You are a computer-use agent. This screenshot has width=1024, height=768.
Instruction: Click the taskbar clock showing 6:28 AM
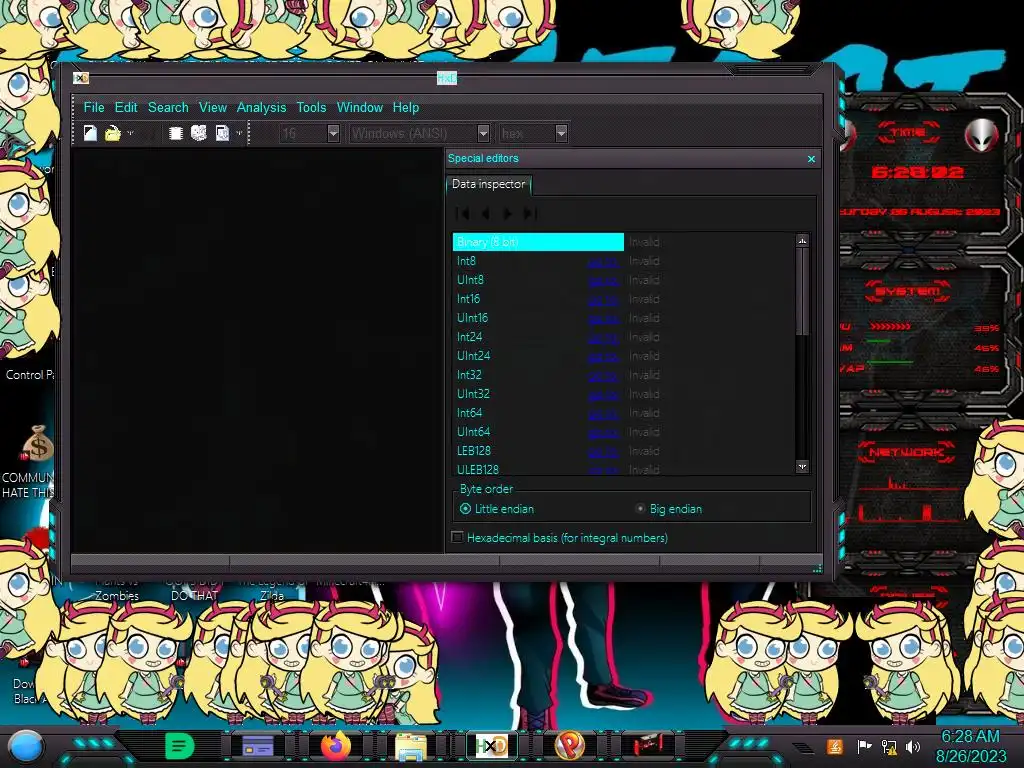pos(971,746)
